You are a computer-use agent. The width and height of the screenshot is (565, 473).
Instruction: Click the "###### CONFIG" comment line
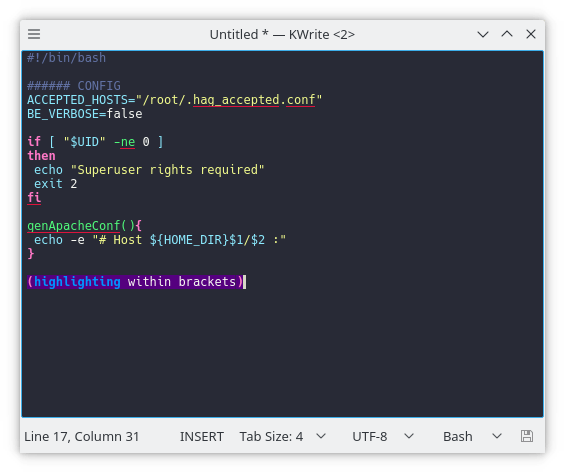pos(74,86)
